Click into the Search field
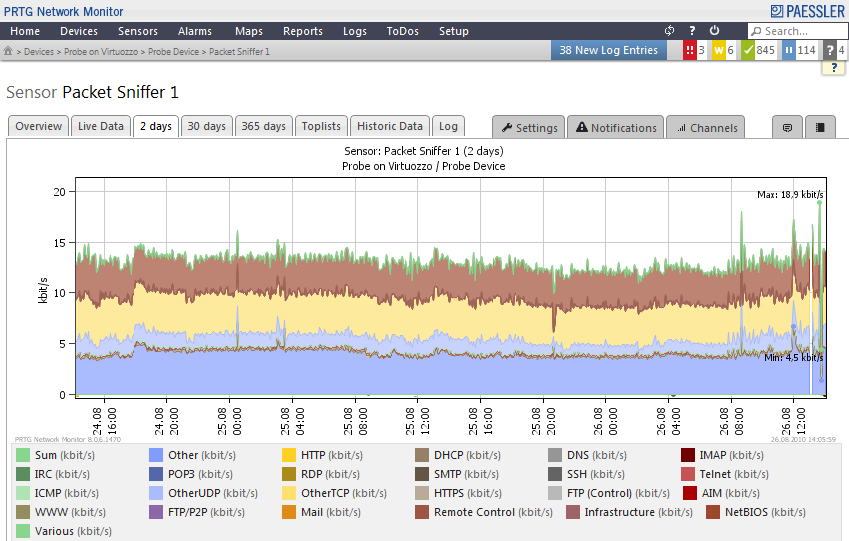 tap(797, 31)
